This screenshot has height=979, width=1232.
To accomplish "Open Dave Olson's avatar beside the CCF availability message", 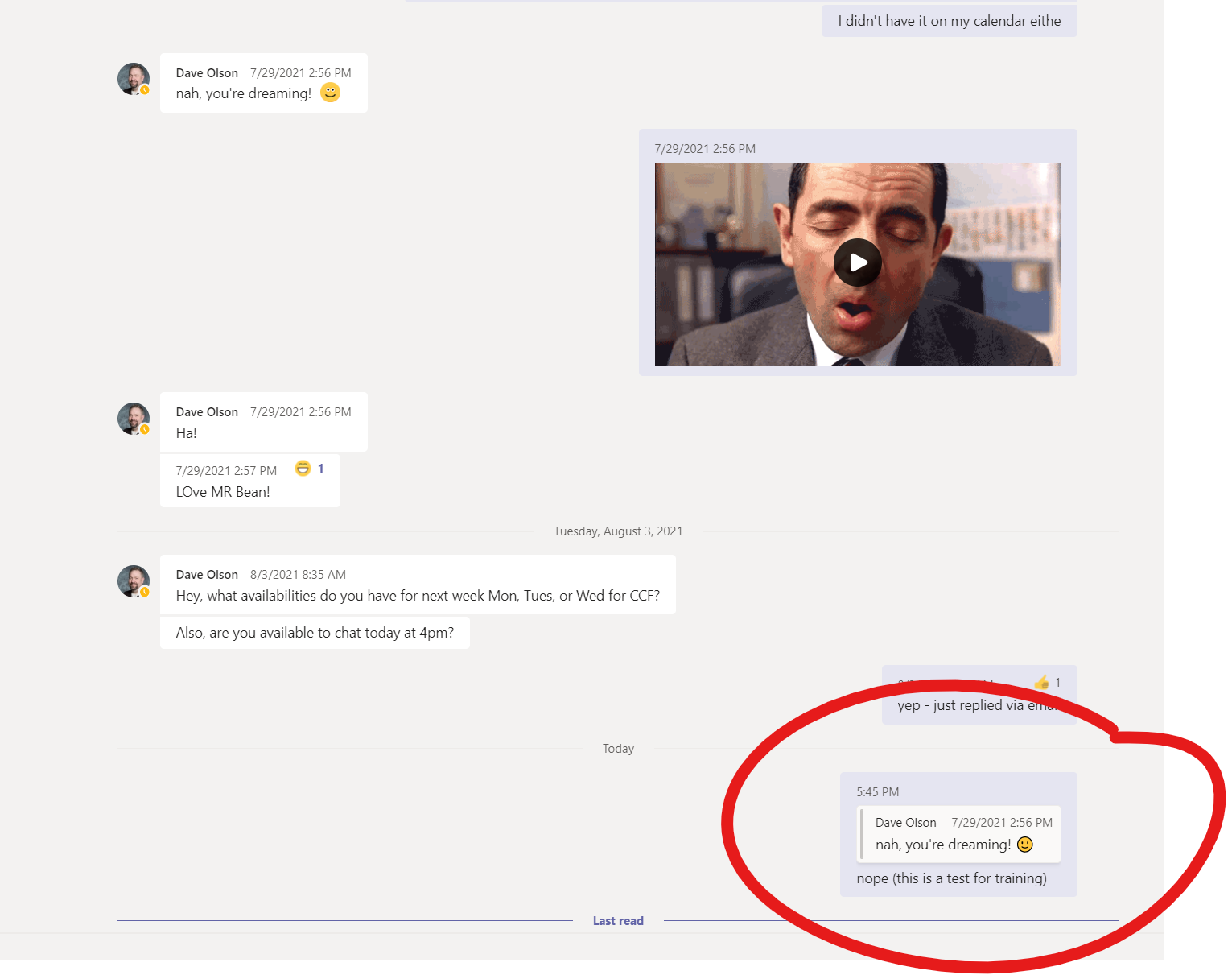I will pyautogui.click(x=134, y=581).
